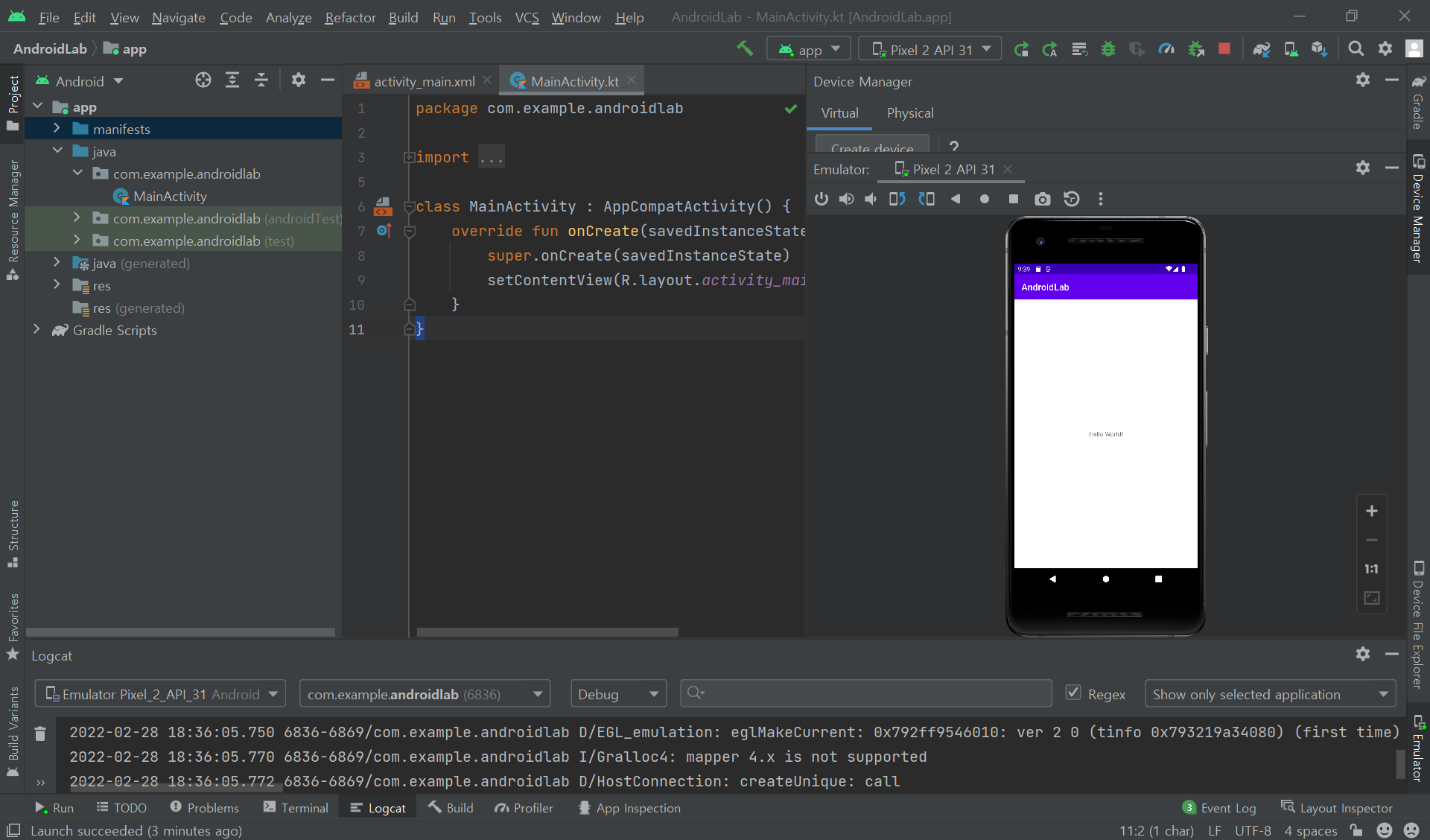
Task: Stop the running app with the red square
Action: click(1224, 49)
